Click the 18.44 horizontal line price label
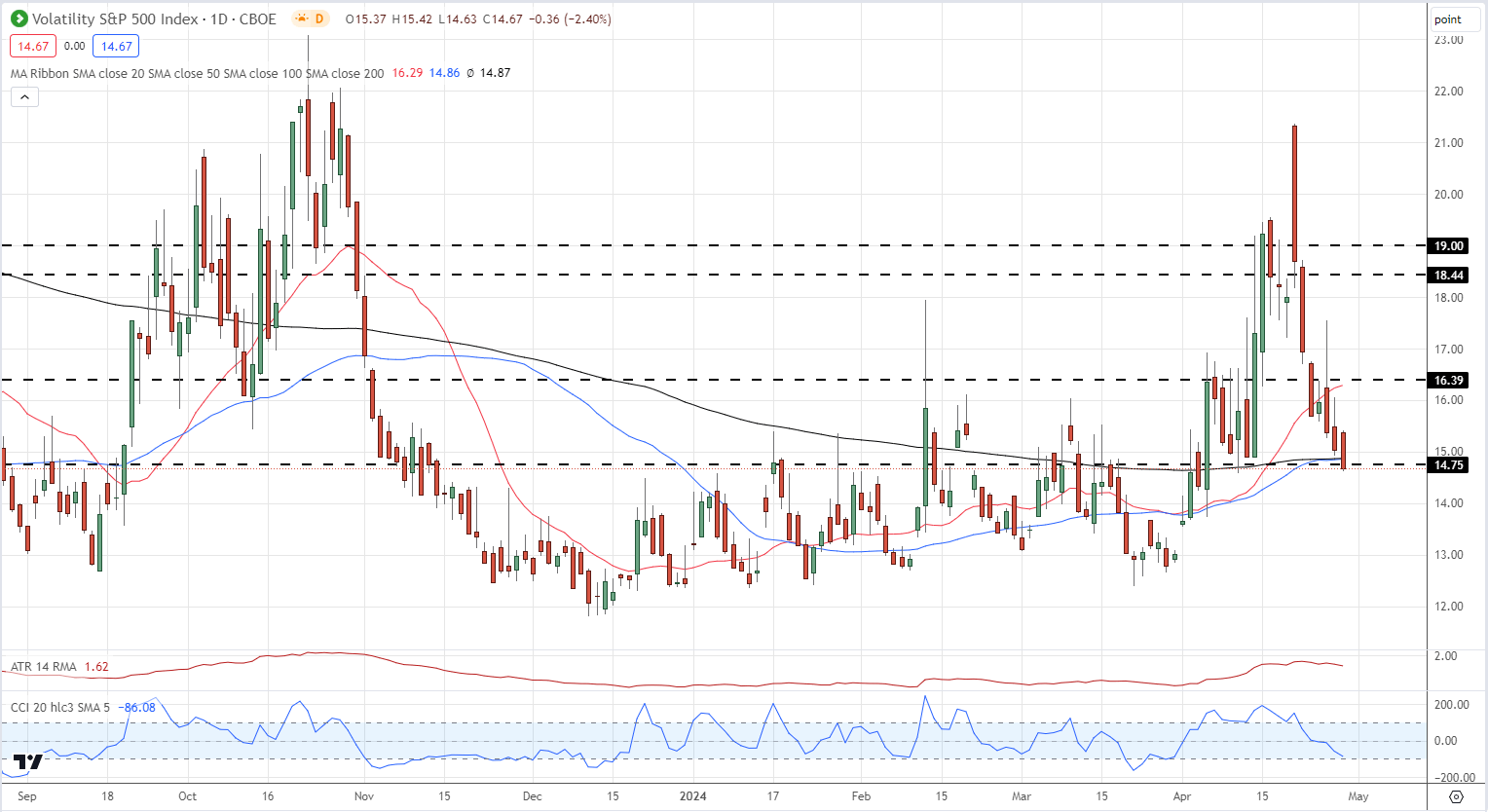This screenshot has height=812, width=1488. tap(1448, 276)
